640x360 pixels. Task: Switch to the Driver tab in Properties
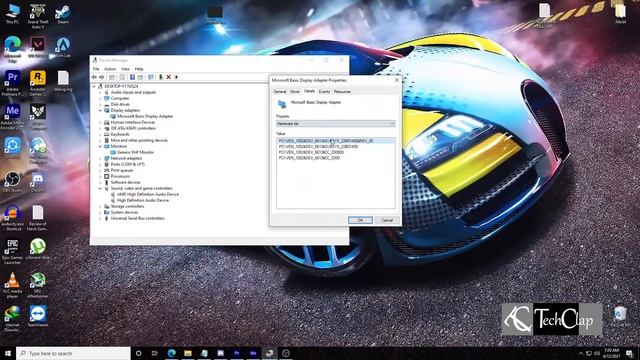(295, 92)
